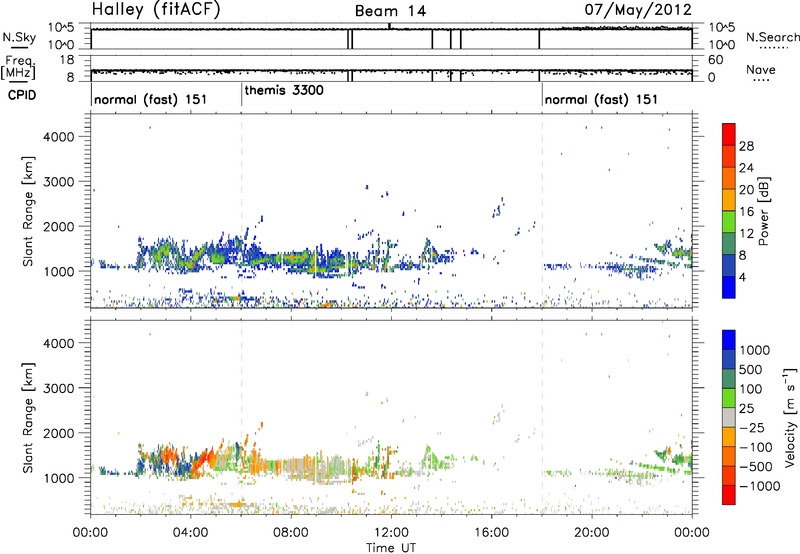This screenshot has height=554, width=800.
Task: Click the 'CPID' row label
Action: click(x=22, y=95)
